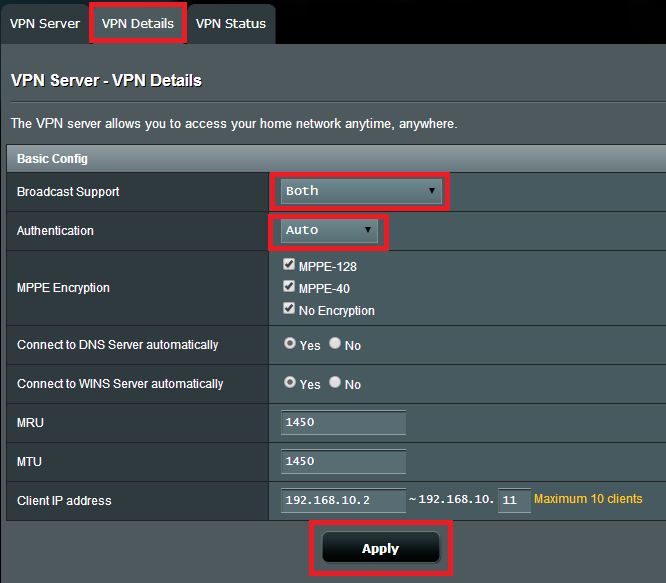This screenshot has width=666, height=583.
Task: Choose No for Connect to WINS Server automatically
Action: click(335, 382)
